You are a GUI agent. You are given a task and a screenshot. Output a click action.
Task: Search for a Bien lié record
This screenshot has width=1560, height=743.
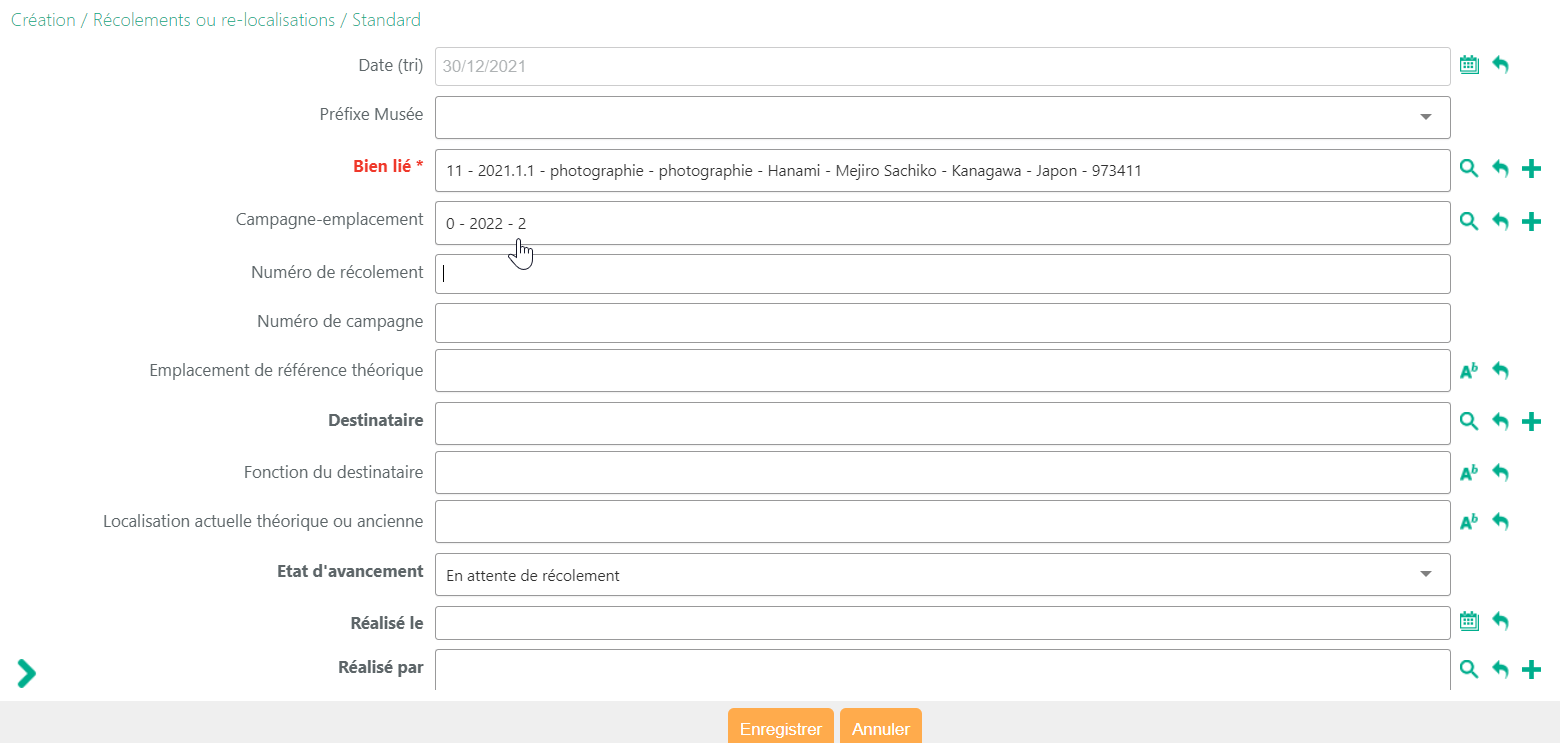[x=1468, y=169]
